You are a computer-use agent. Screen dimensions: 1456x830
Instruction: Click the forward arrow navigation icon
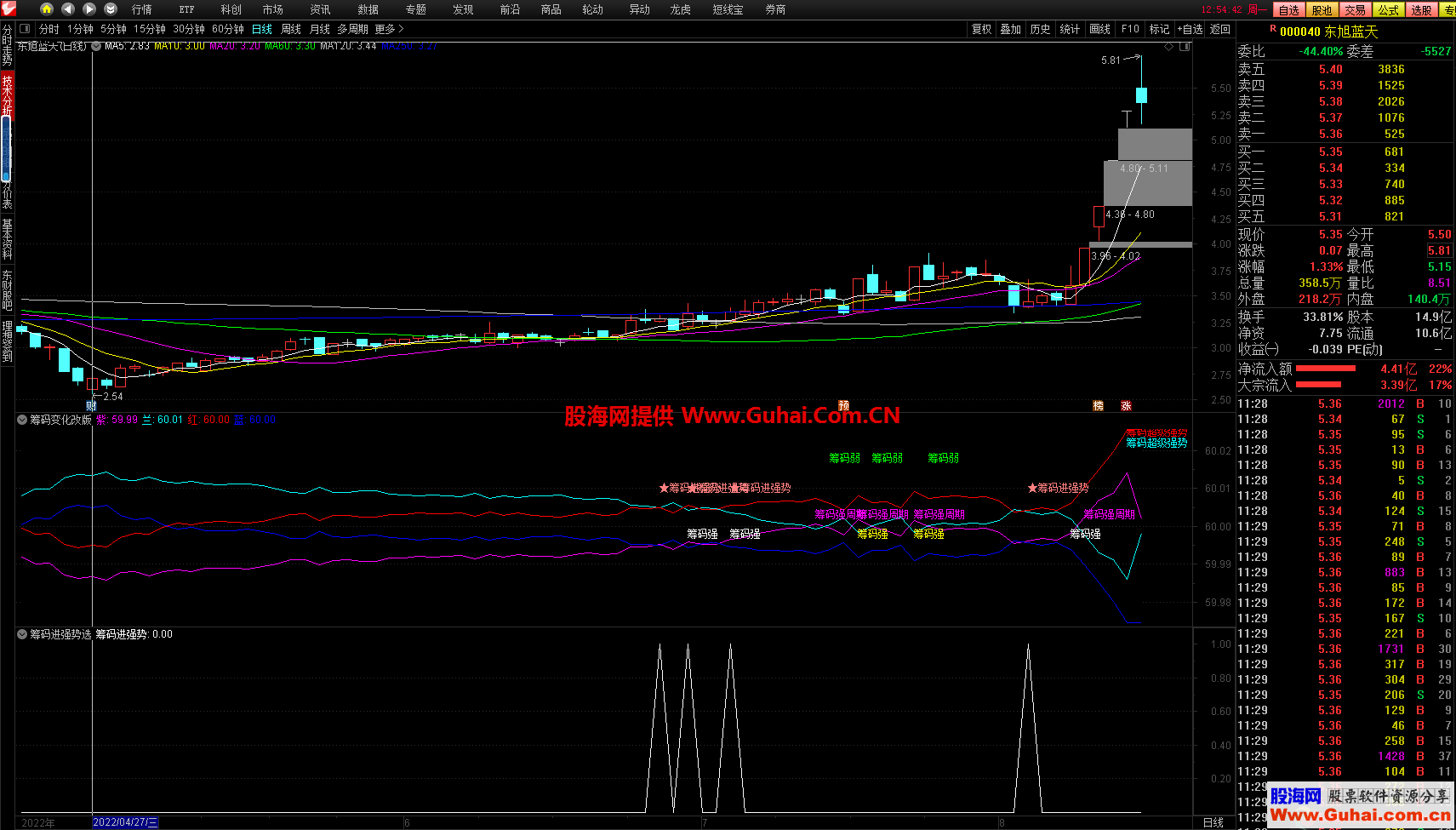pos(89,9)
